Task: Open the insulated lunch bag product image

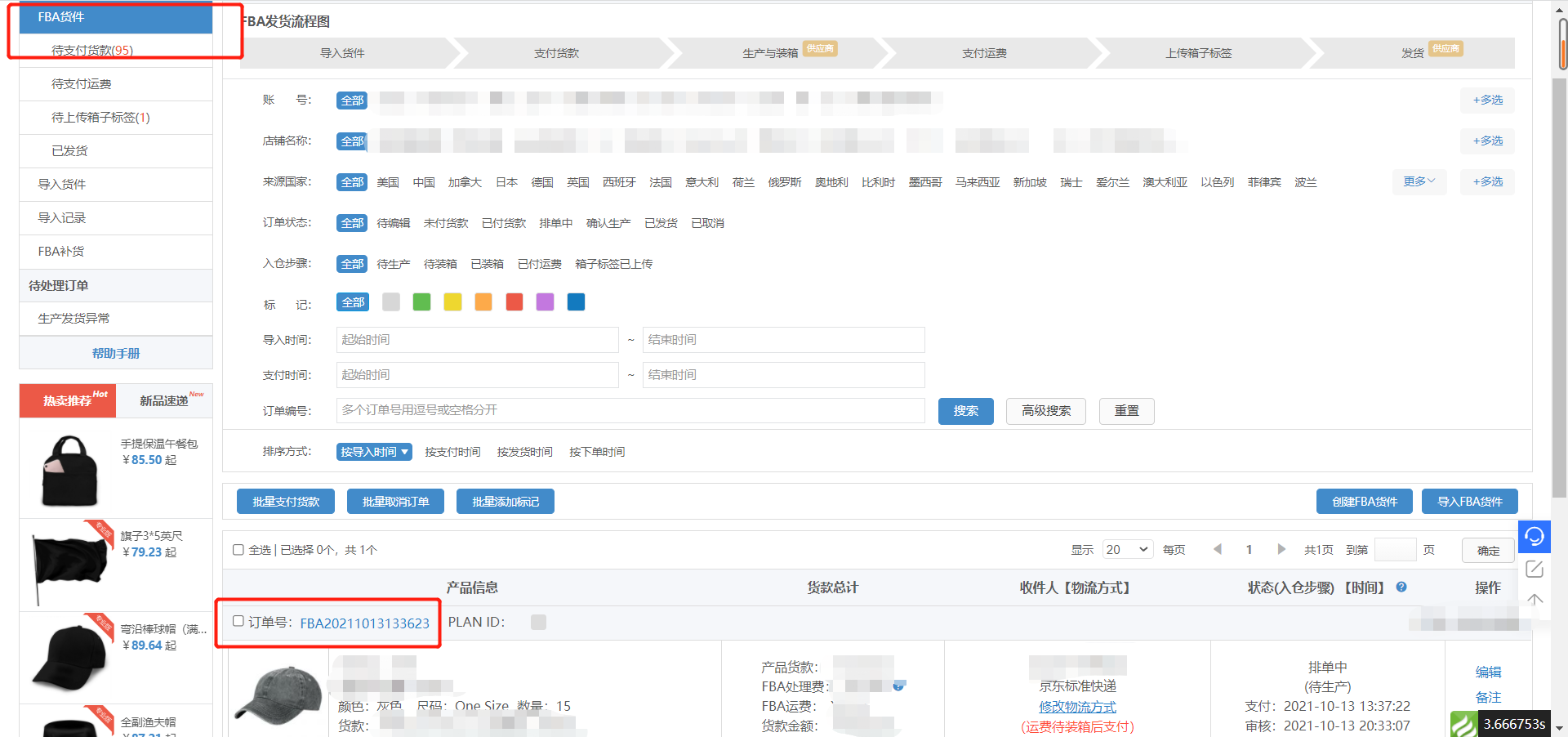Action: 69,471
